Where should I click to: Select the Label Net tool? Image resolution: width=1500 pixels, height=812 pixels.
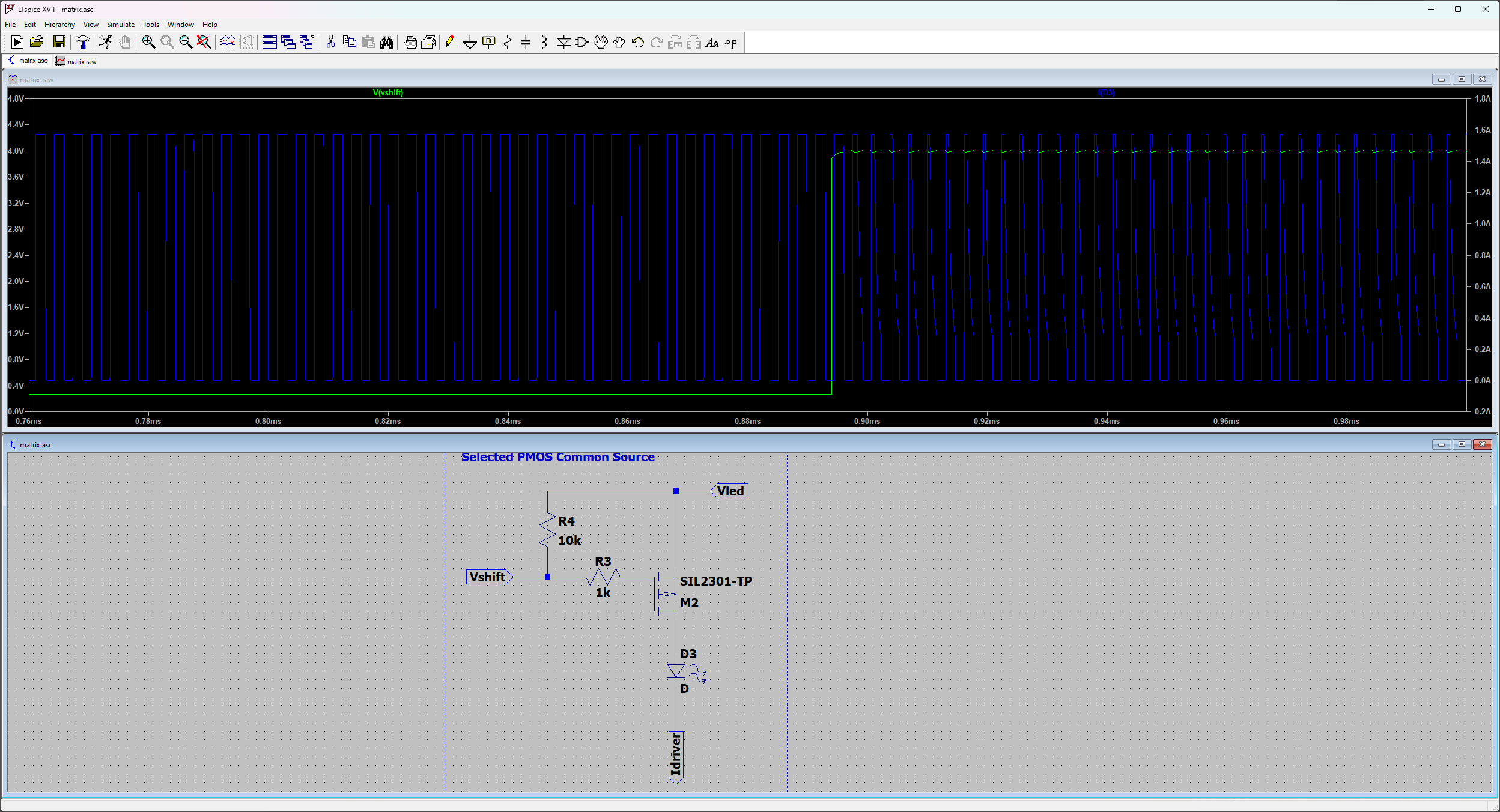tap(489, 42)
